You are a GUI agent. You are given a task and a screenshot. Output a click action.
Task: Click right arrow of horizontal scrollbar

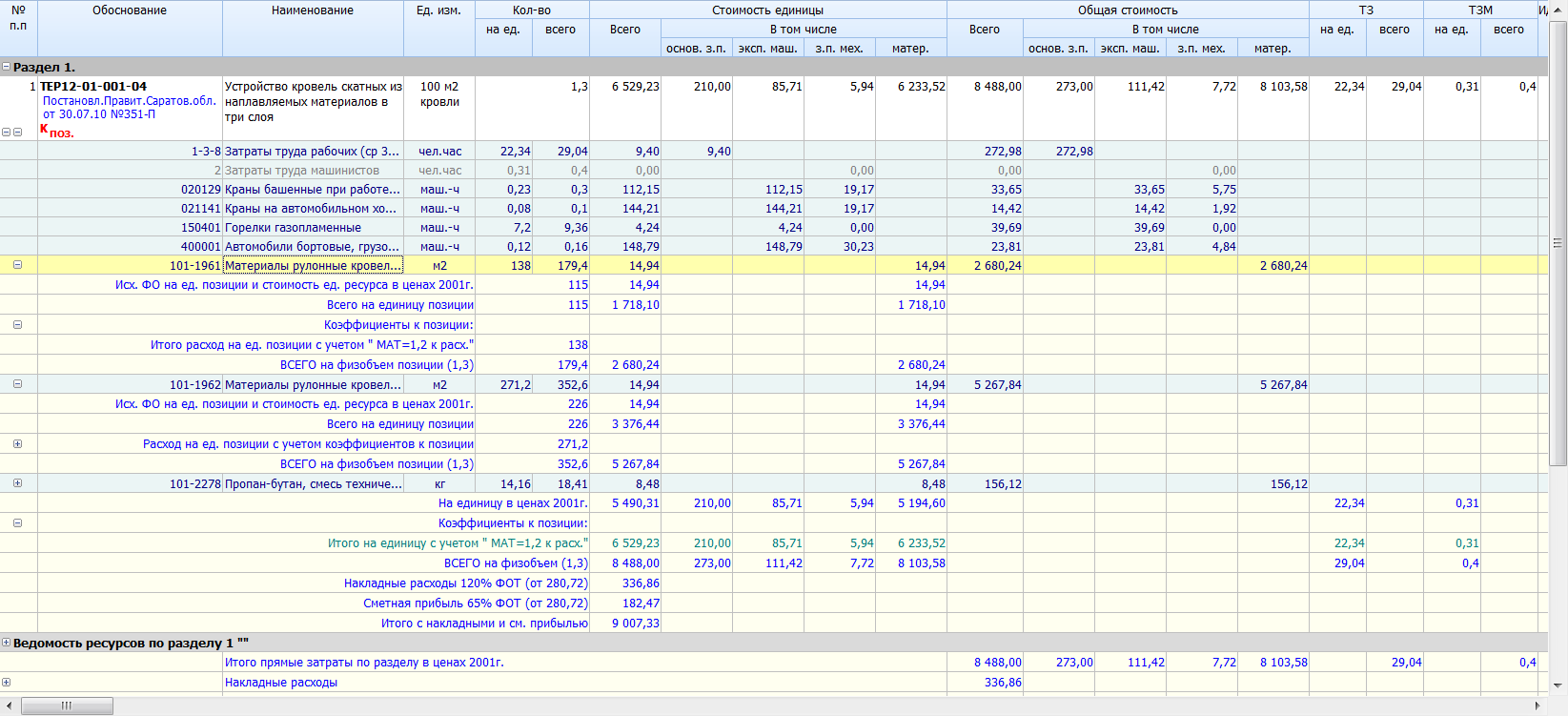(1537, 706)
